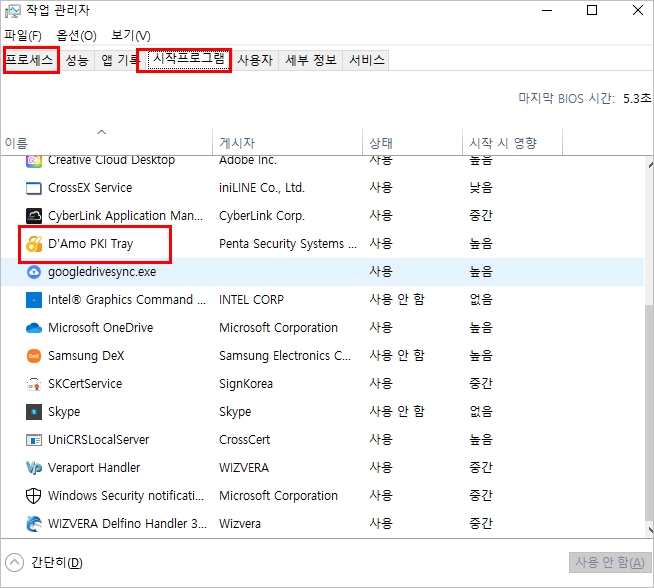
Task: Switch to the 앱 기록 tab
Action: (120, 60)
